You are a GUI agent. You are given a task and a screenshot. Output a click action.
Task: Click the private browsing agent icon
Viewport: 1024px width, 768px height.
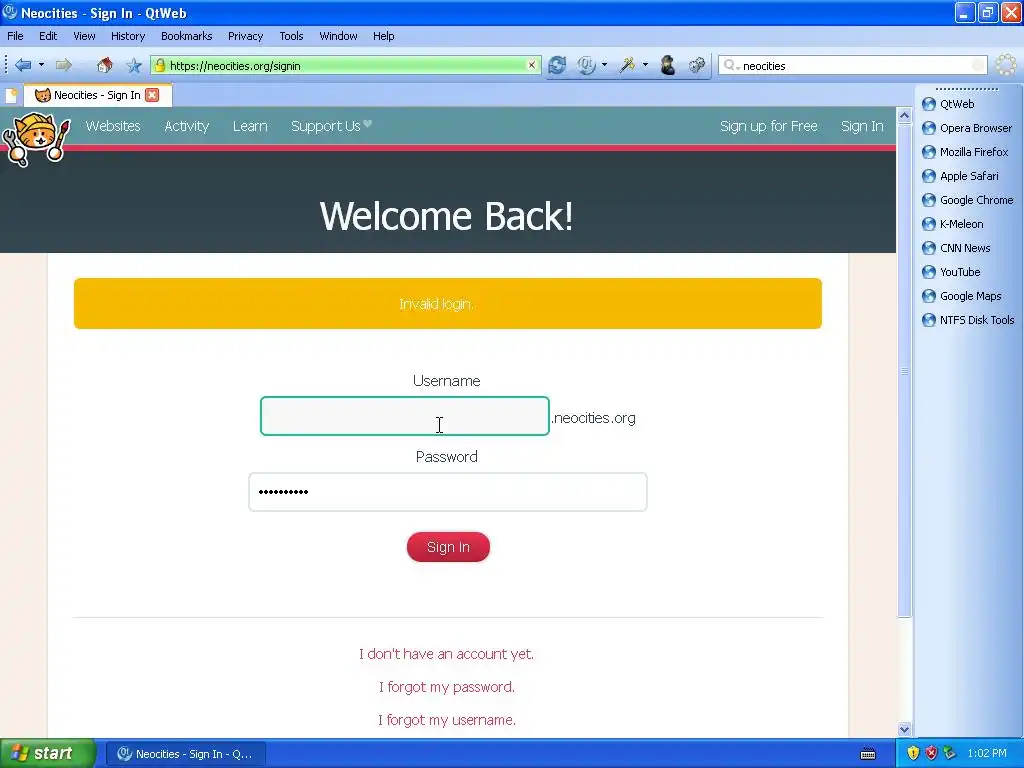point(667,65)
